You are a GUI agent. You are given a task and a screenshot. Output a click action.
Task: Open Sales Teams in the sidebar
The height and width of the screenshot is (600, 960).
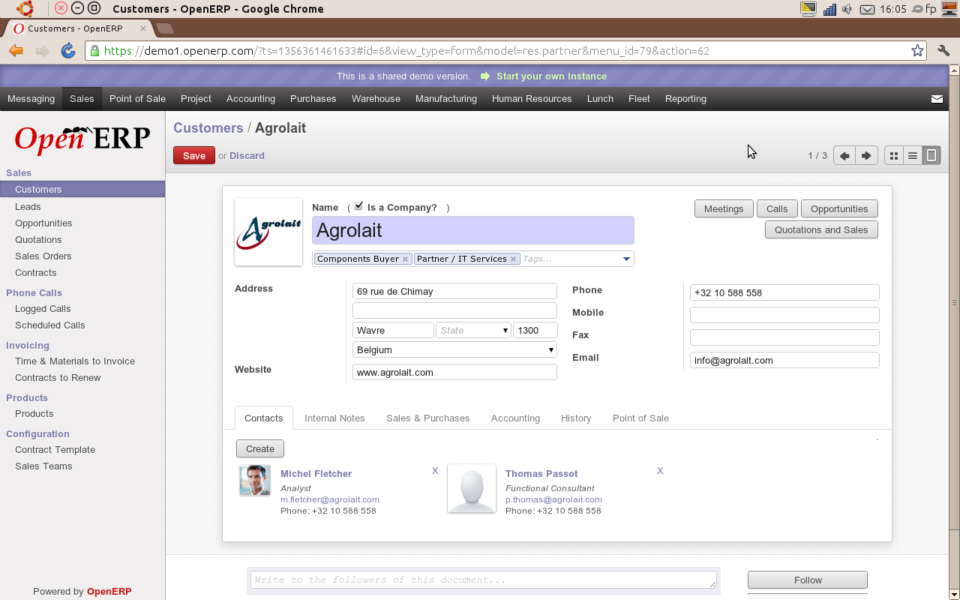(x=43, y=466)
